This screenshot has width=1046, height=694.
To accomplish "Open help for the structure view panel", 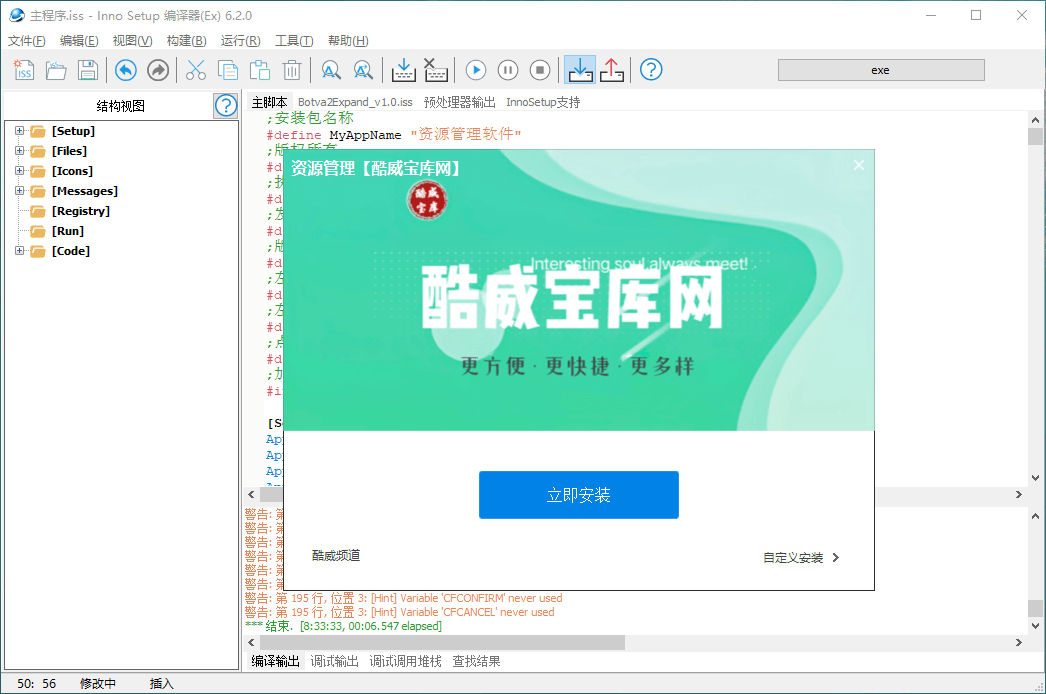I will coord(226,105).
